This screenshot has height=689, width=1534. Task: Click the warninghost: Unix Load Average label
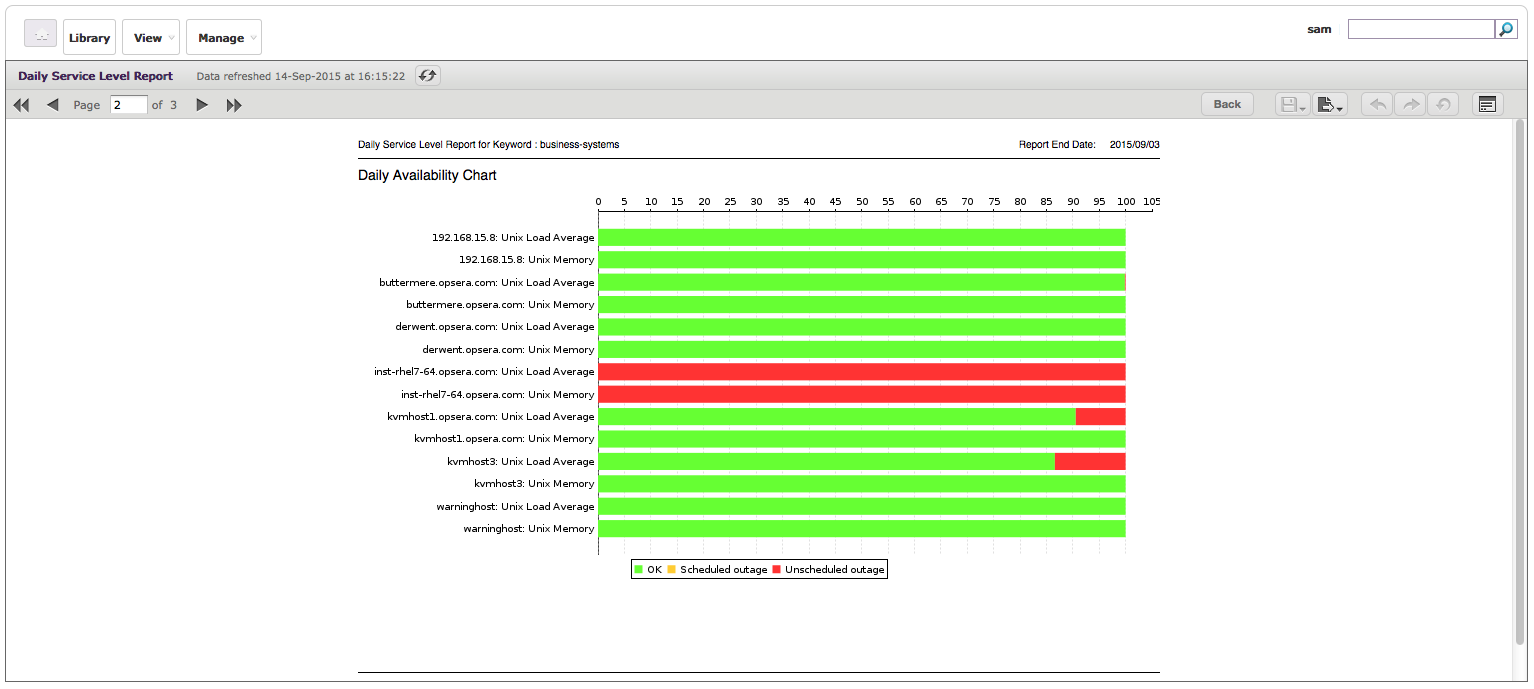(x=515, y=507)
